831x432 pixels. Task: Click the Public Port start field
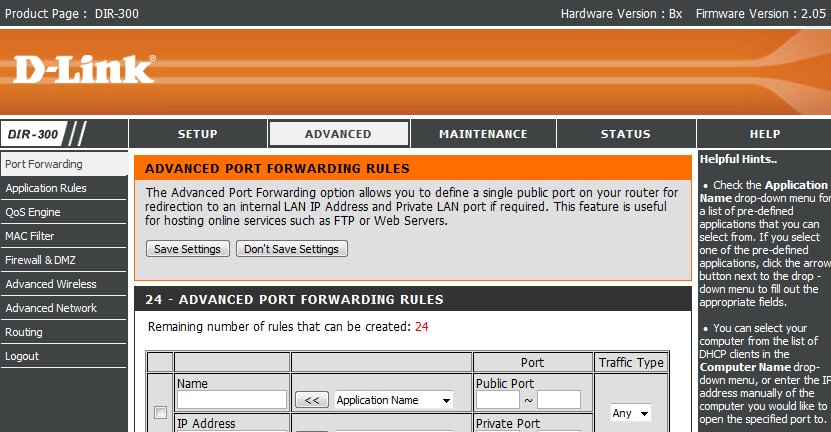[x=498, y=400]
